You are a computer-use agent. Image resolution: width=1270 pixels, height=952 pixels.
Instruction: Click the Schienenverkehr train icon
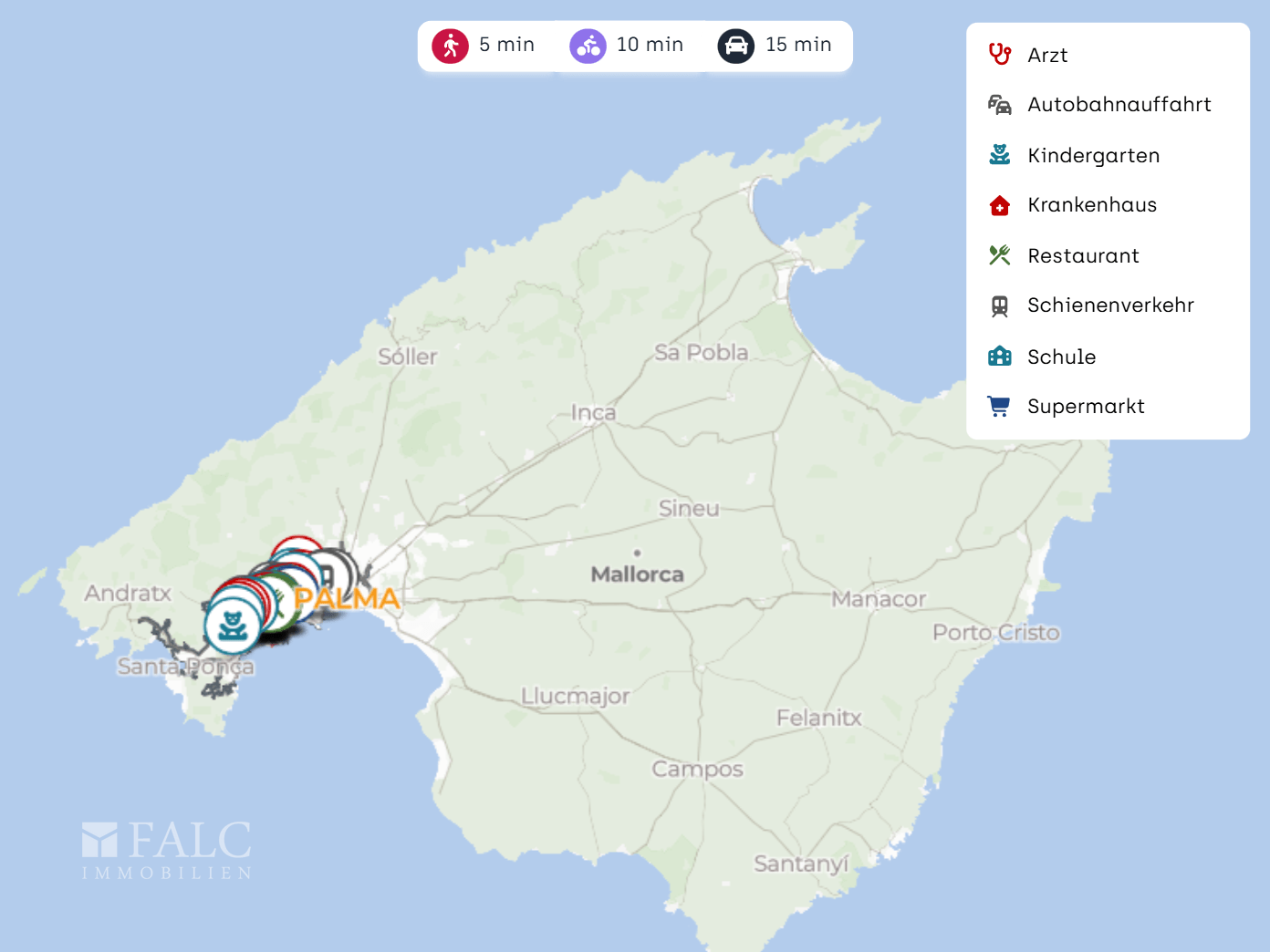999,306
